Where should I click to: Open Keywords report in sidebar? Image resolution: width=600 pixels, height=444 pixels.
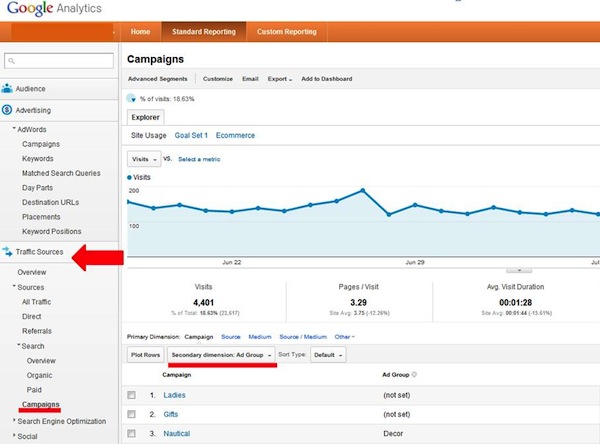pyautogui.click(x=38, y=158)
